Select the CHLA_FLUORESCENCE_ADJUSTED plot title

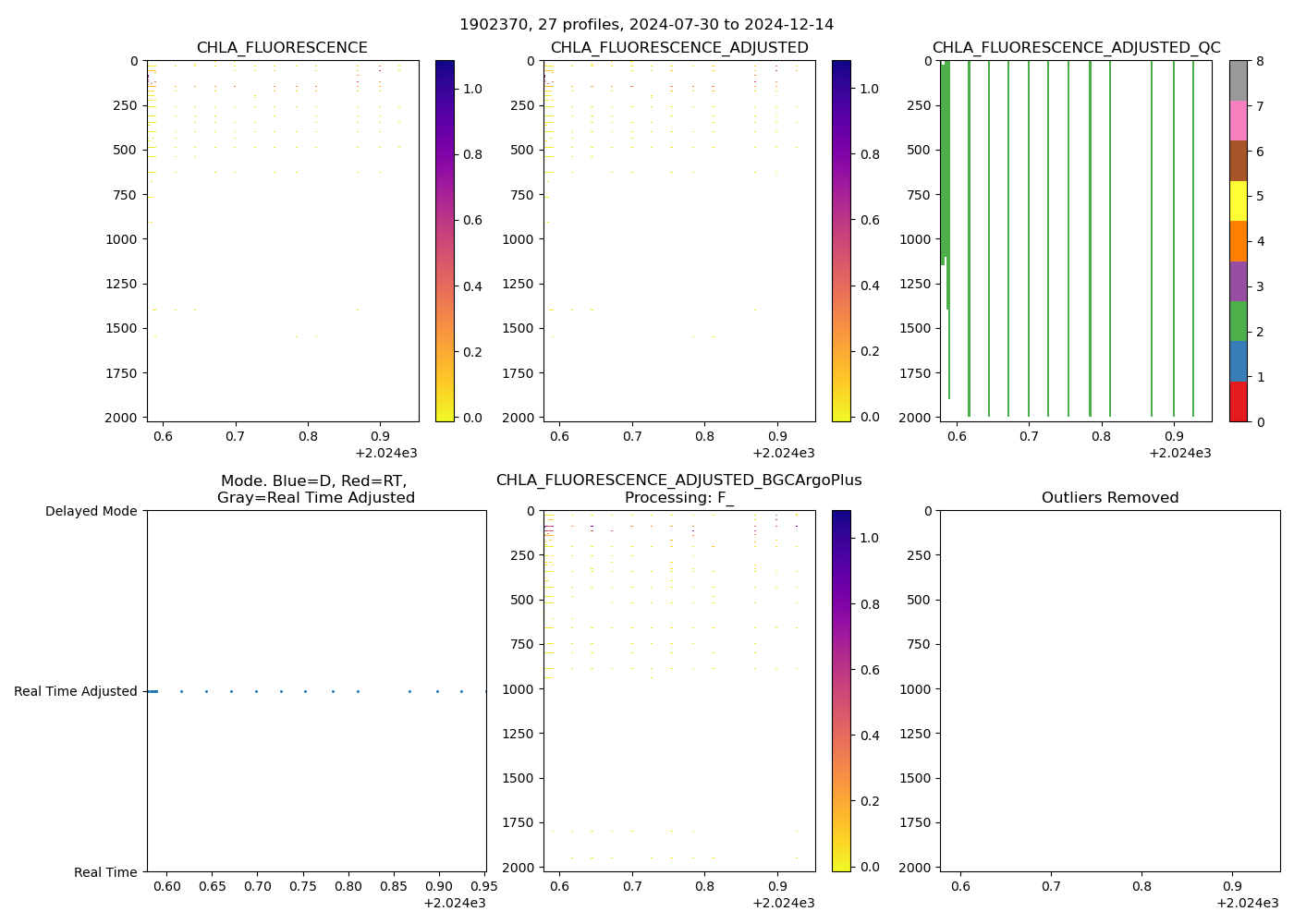(x=679, y=48)
